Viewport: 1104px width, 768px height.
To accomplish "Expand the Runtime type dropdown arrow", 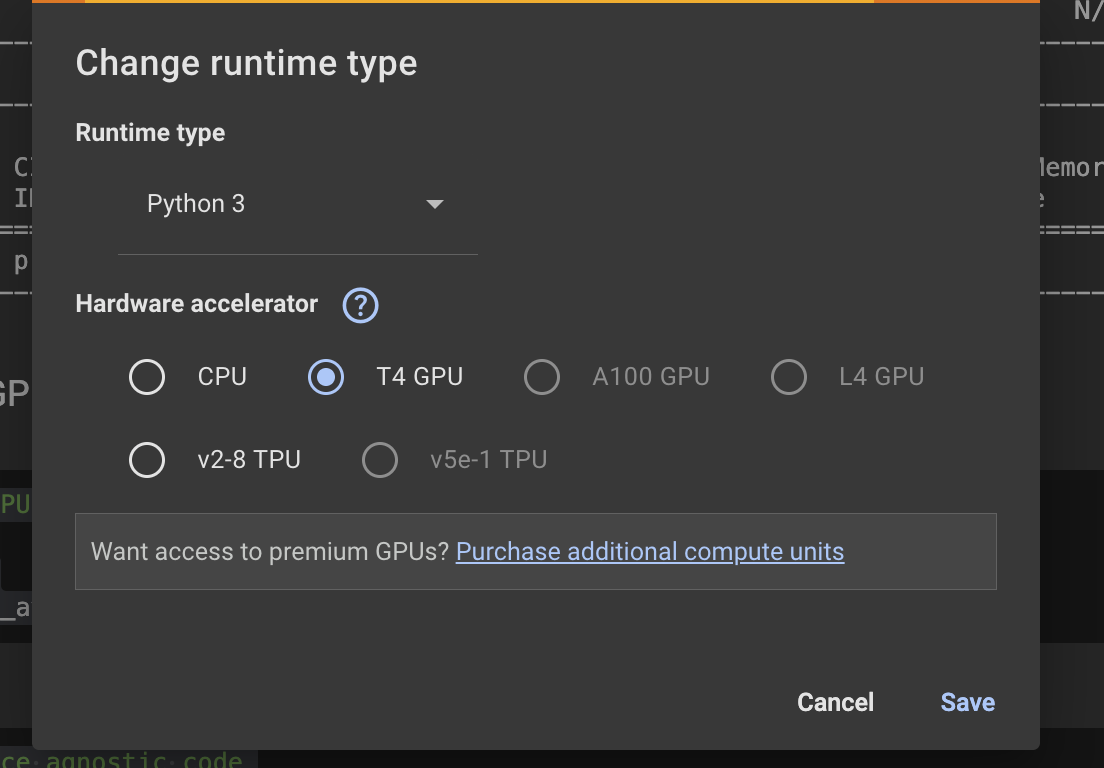I will point(434,204).
